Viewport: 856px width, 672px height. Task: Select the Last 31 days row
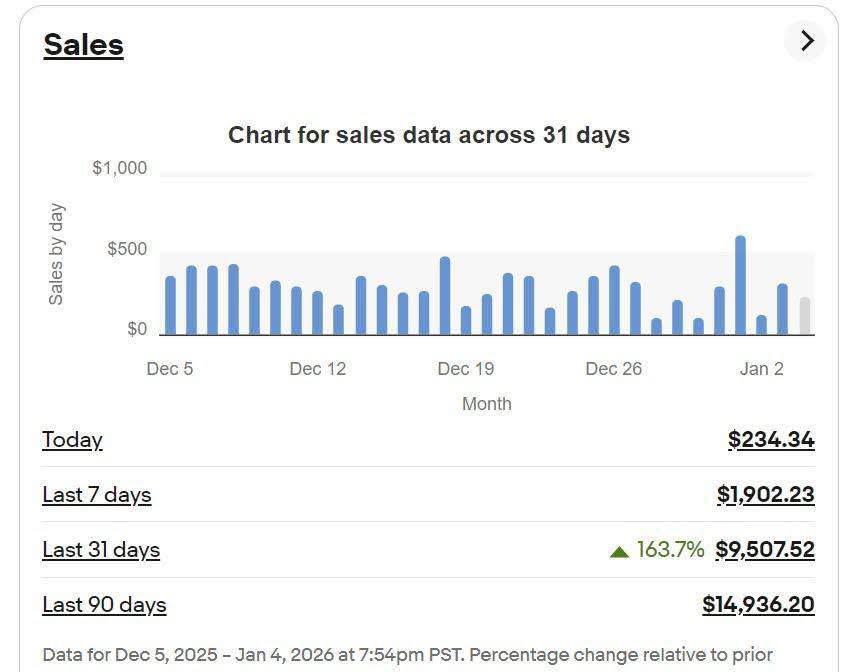[100, 549]
